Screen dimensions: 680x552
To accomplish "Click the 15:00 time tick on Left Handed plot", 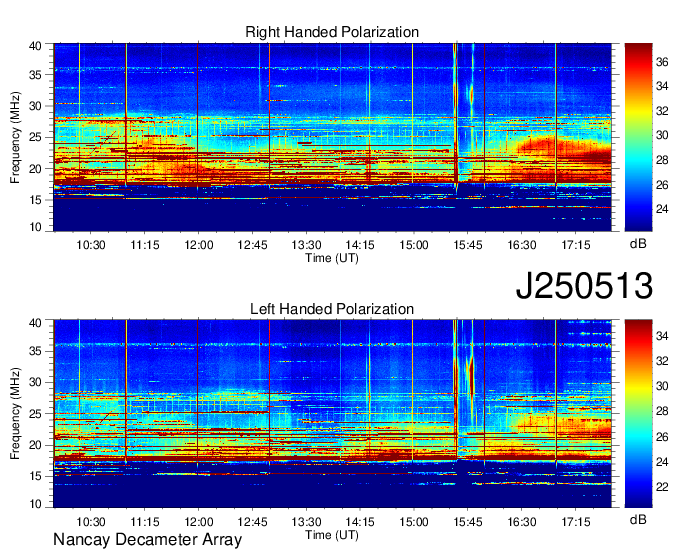I will pos(414,522).
